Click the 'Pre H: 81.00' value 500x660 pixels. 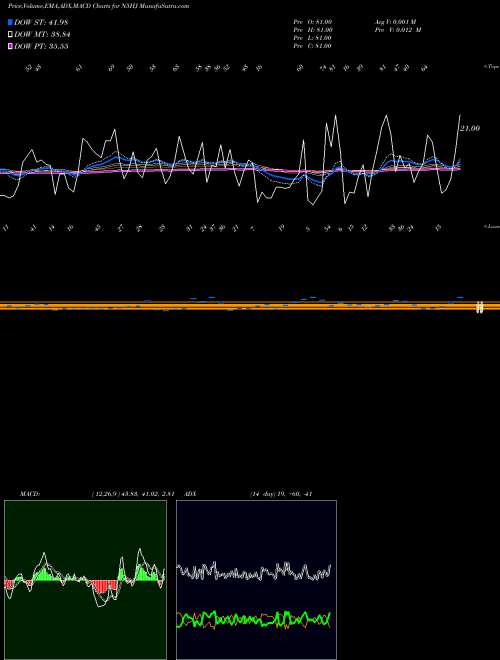tap(313, 30)
